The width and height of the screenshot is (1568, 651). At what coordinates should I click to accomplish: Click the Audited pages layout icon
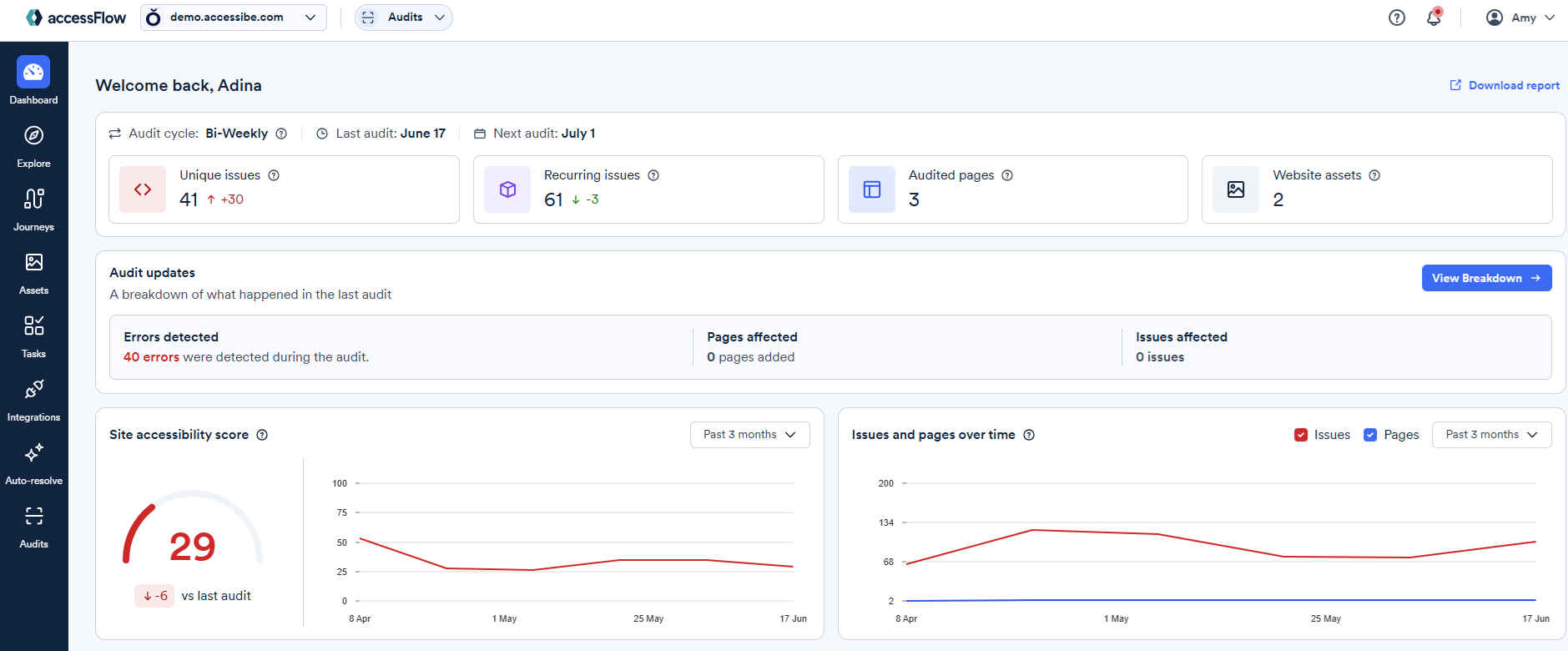tap(872, 189)
